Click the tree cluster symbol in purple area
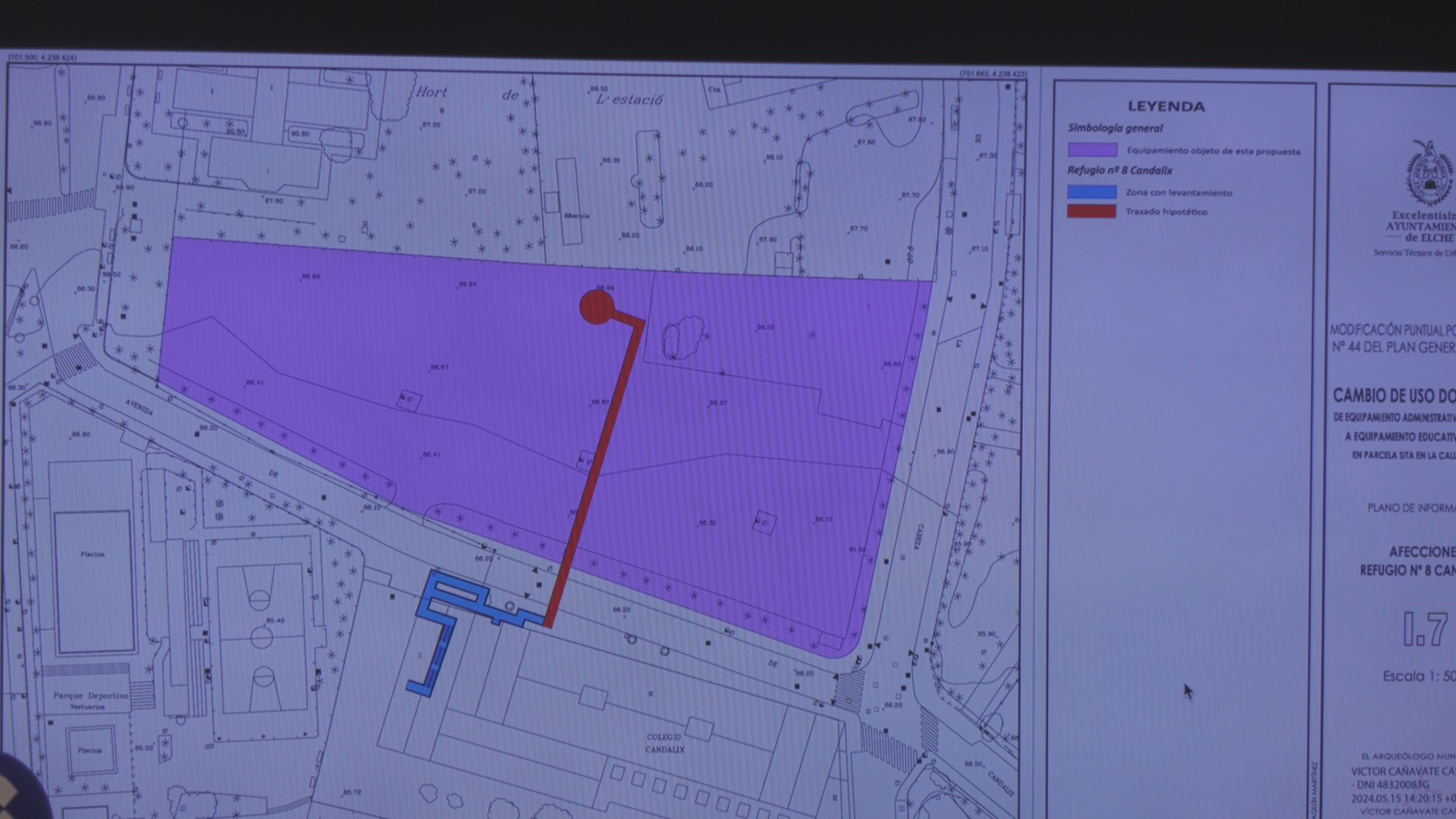Image resolution: width=1456 pixels, height=819 pixels. point(683,338)
